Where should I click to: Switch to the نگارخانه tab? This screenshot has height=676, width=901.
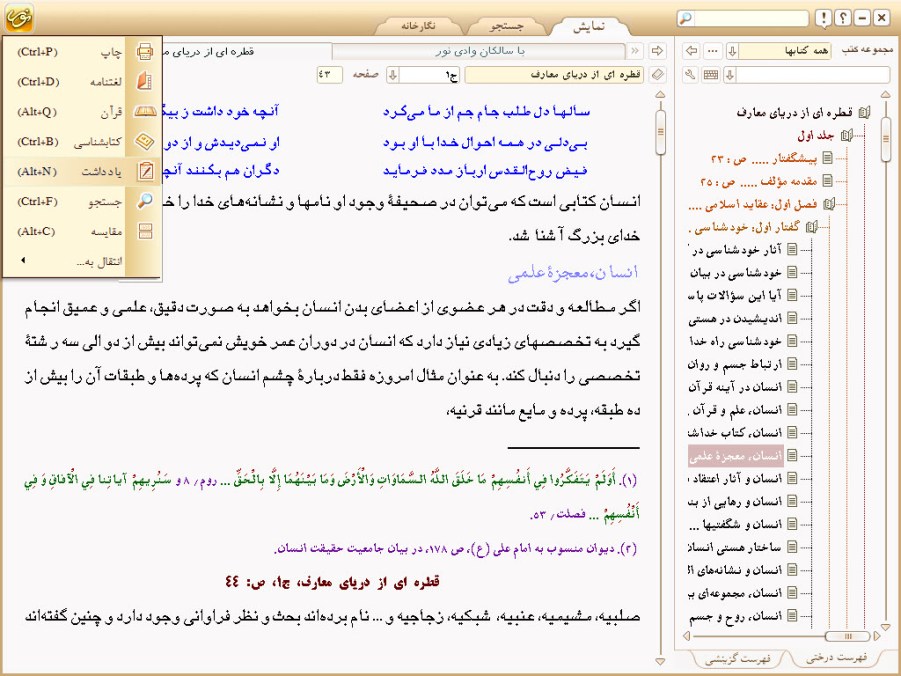pyautogui.click(x=418, y=26)
